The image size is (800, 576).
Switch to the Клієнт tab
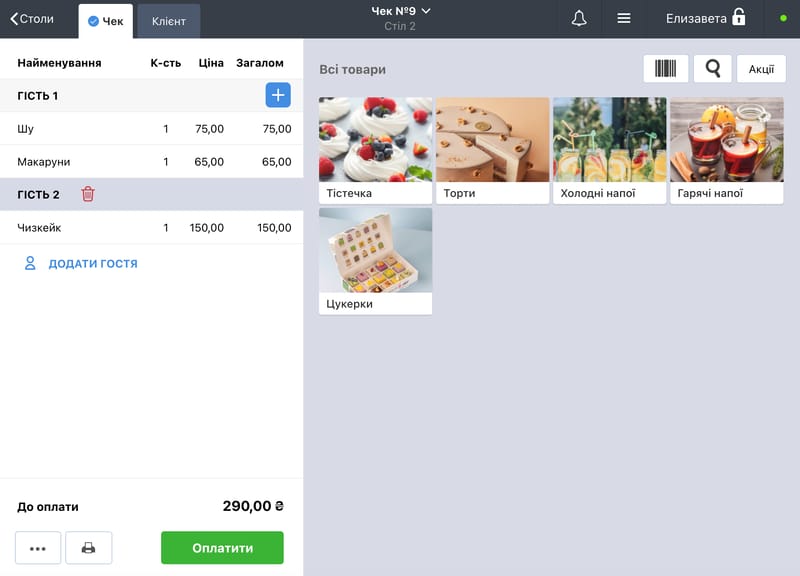click(x=168, y=21)
